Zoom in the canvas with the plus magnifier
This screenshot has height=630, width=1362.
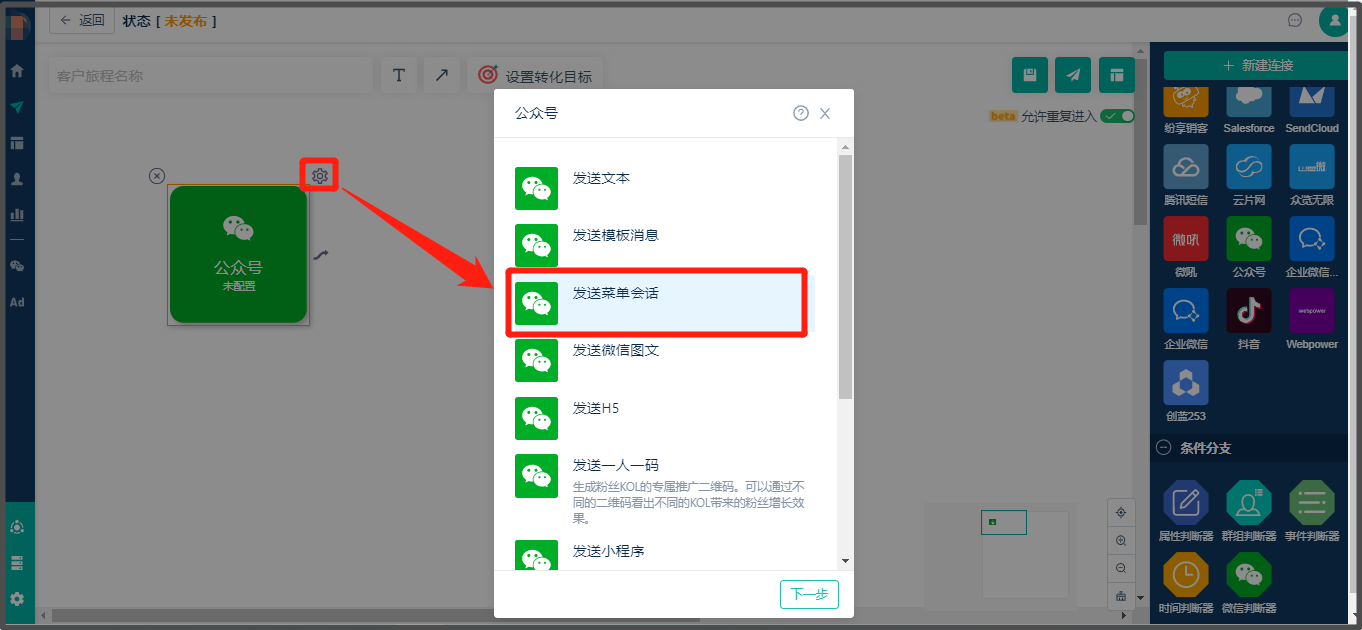click(1121, 540)
